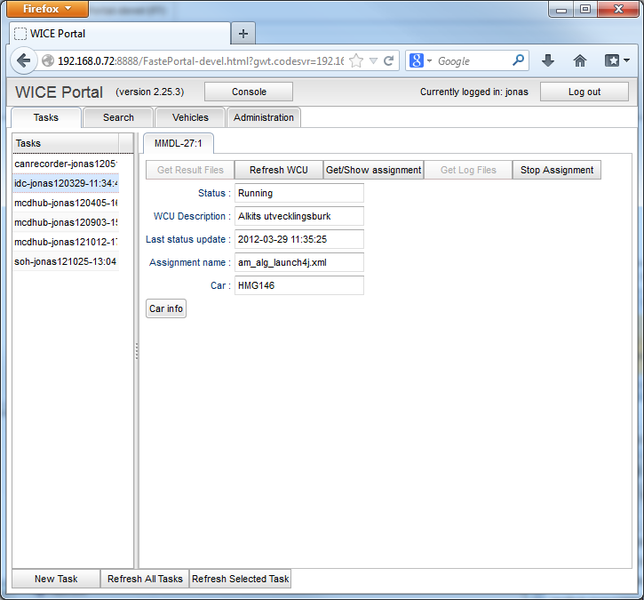Click the search magnifier icon in Google box
The width and height of the screenshot is (644, 600).
pos(518,61)
